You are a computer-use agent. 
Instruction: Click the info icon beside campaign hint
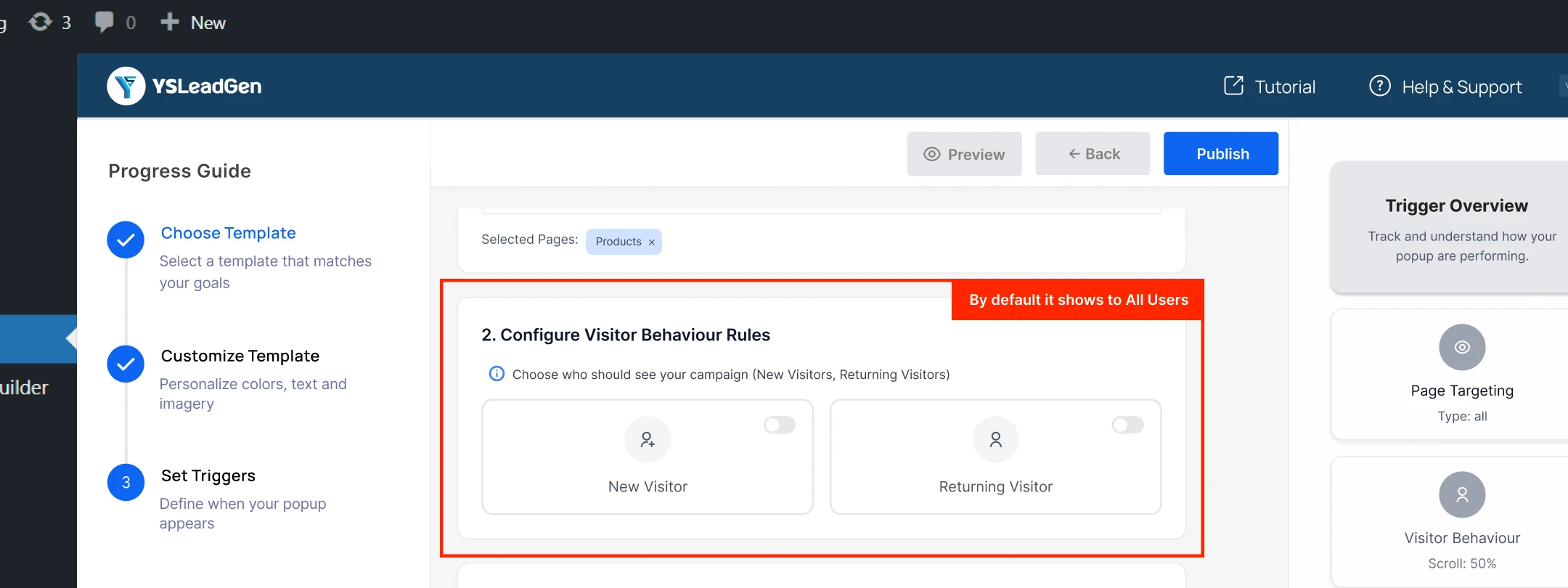(x=497, y=374)
